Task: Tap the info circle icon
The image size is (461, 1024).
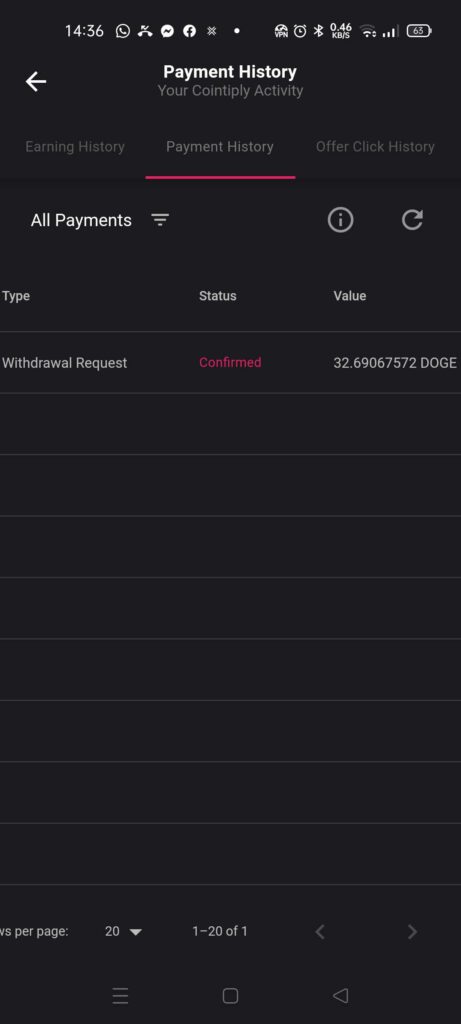Action: coord(340,220)
